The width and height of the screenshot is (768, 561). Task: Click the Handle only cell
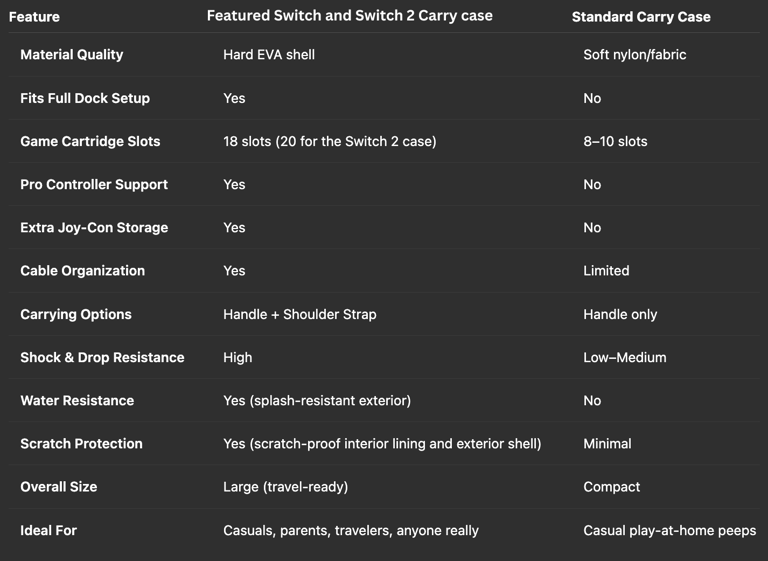620,314
